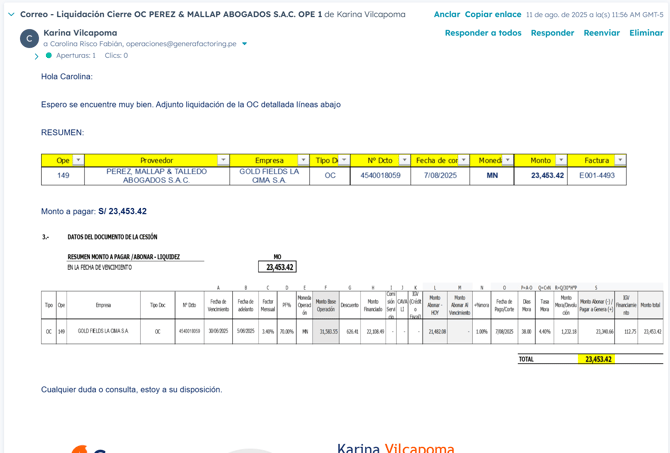Expand the Aperturas tracking details chevron
The height and width of the screenshot is (453, 670).
[x=36, y=56]
